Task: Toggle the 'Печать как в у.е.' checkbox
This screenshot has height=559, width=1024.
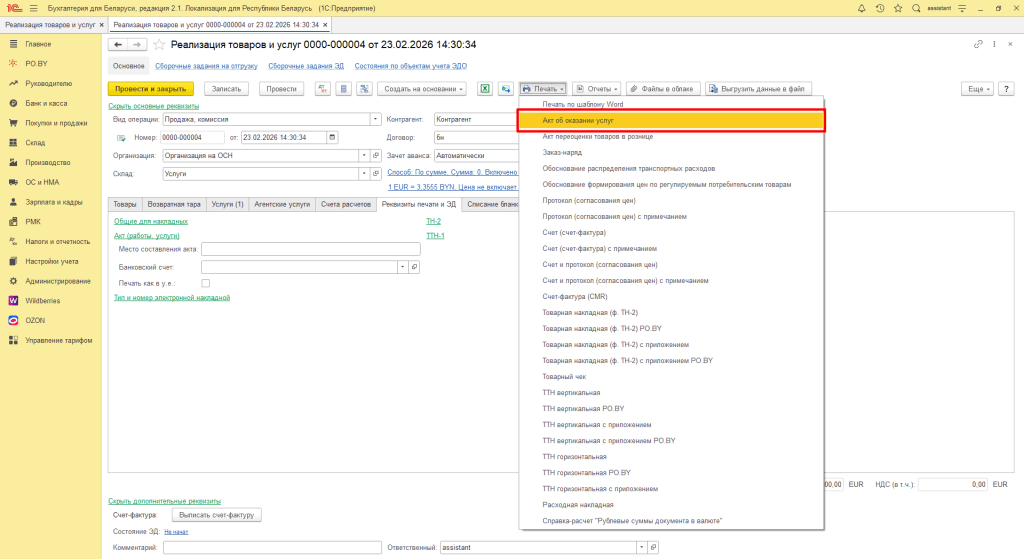Action: point(206,283)
